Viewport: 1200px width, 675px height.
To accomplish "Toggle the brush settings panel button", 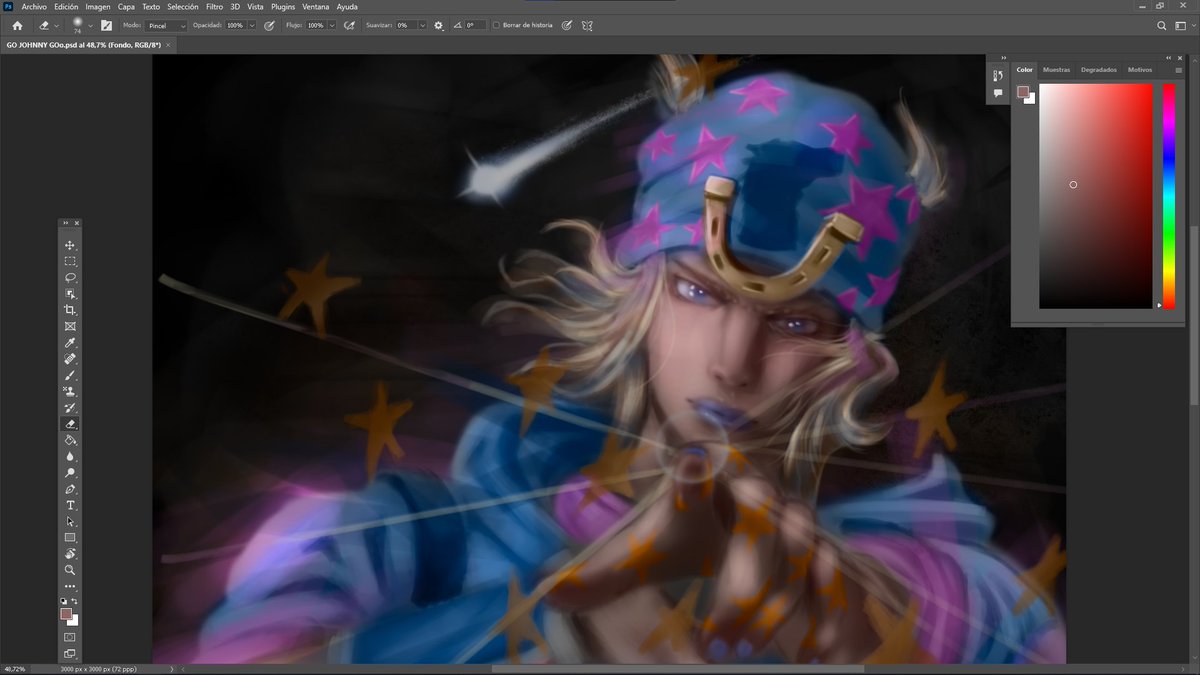I will point(107,25).
